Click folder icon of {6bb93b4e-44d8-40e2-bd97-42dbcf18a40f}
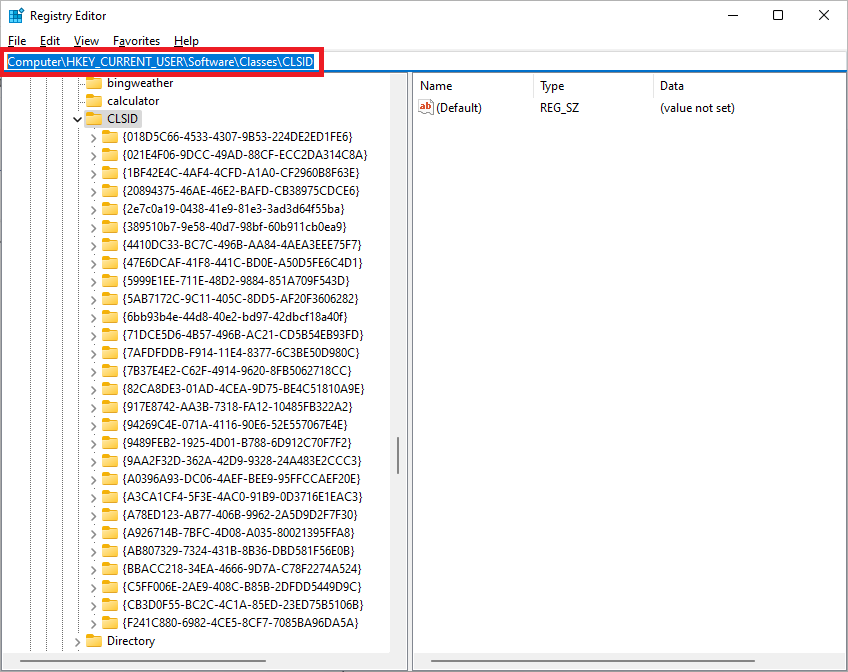Viewport: 848px width, 672px height. 110,316
